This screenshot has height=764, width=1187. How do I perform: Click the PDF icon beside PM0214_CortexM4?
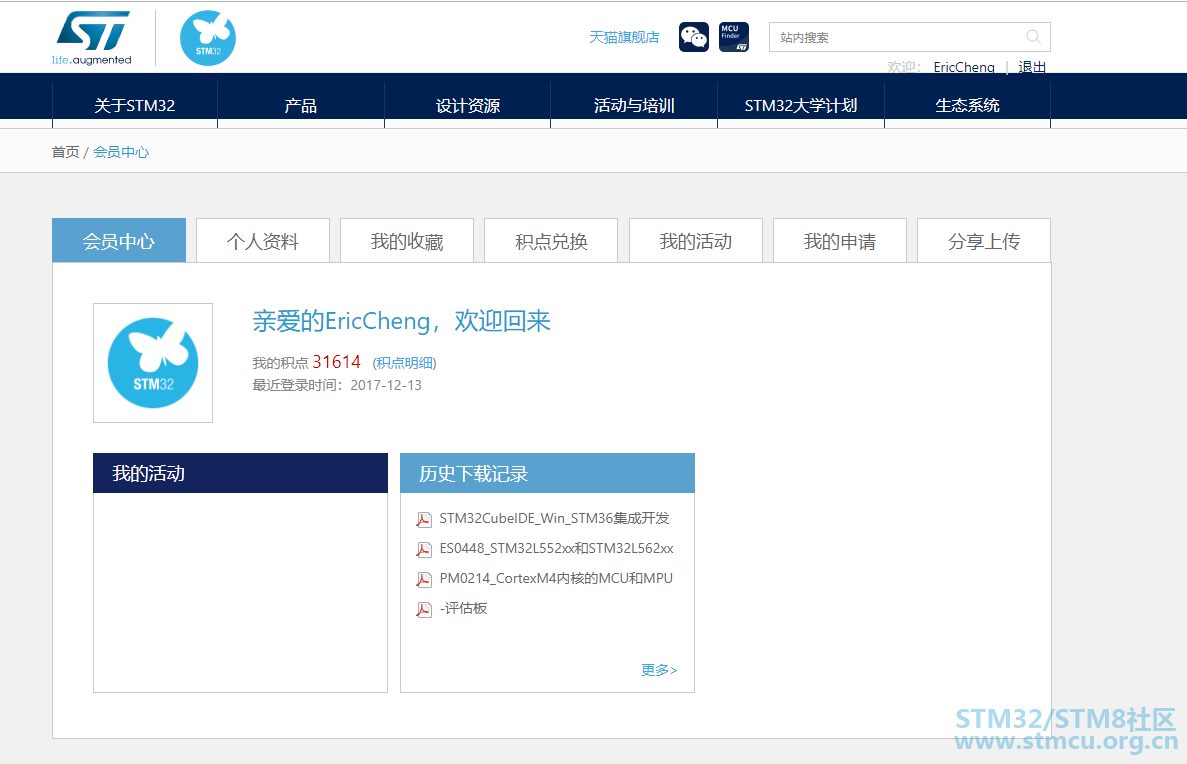point(424,579)
